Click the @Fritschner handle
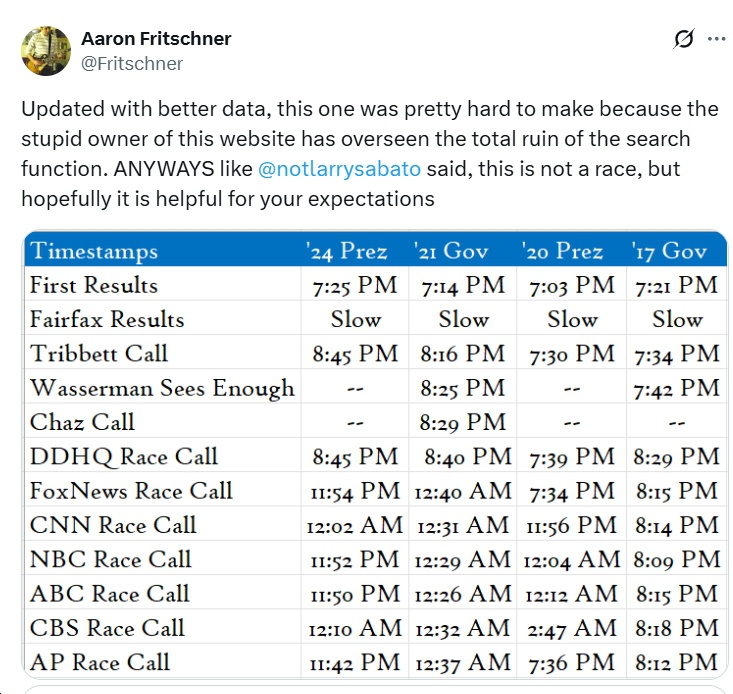733x694 pixels. pos(131,63)
